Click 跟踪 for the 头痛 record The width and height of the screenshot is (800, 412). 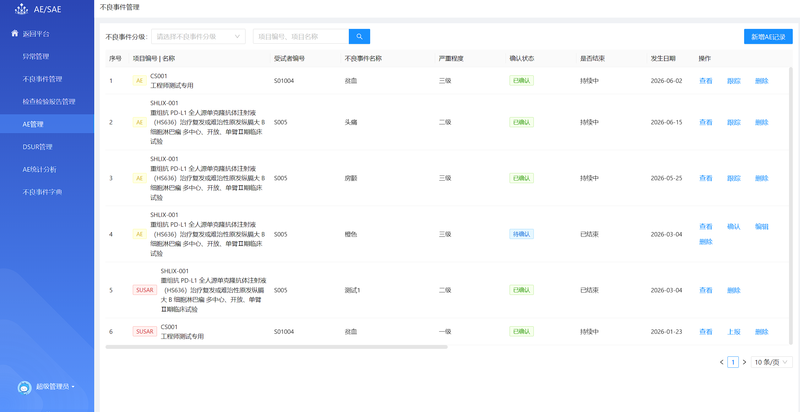tap(734, 122)
